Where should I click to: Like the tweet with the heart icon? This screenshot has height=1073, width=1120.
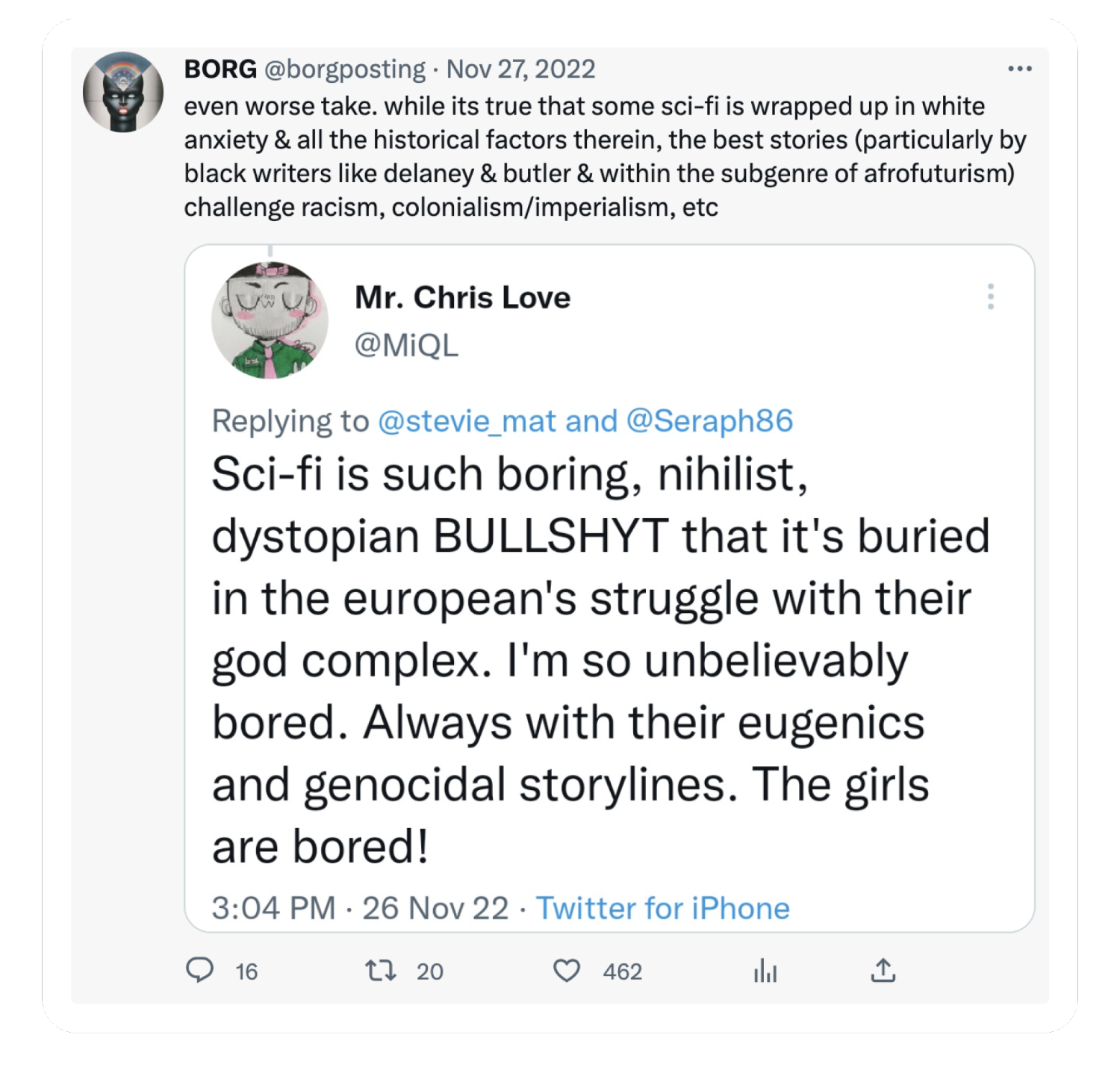click(x=567, y=971)
